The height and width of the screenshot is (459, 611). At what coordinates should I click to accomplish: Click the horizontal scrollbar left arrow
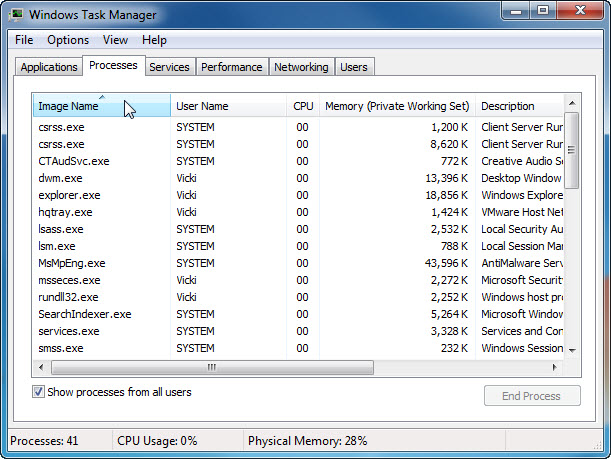[41, 367]
